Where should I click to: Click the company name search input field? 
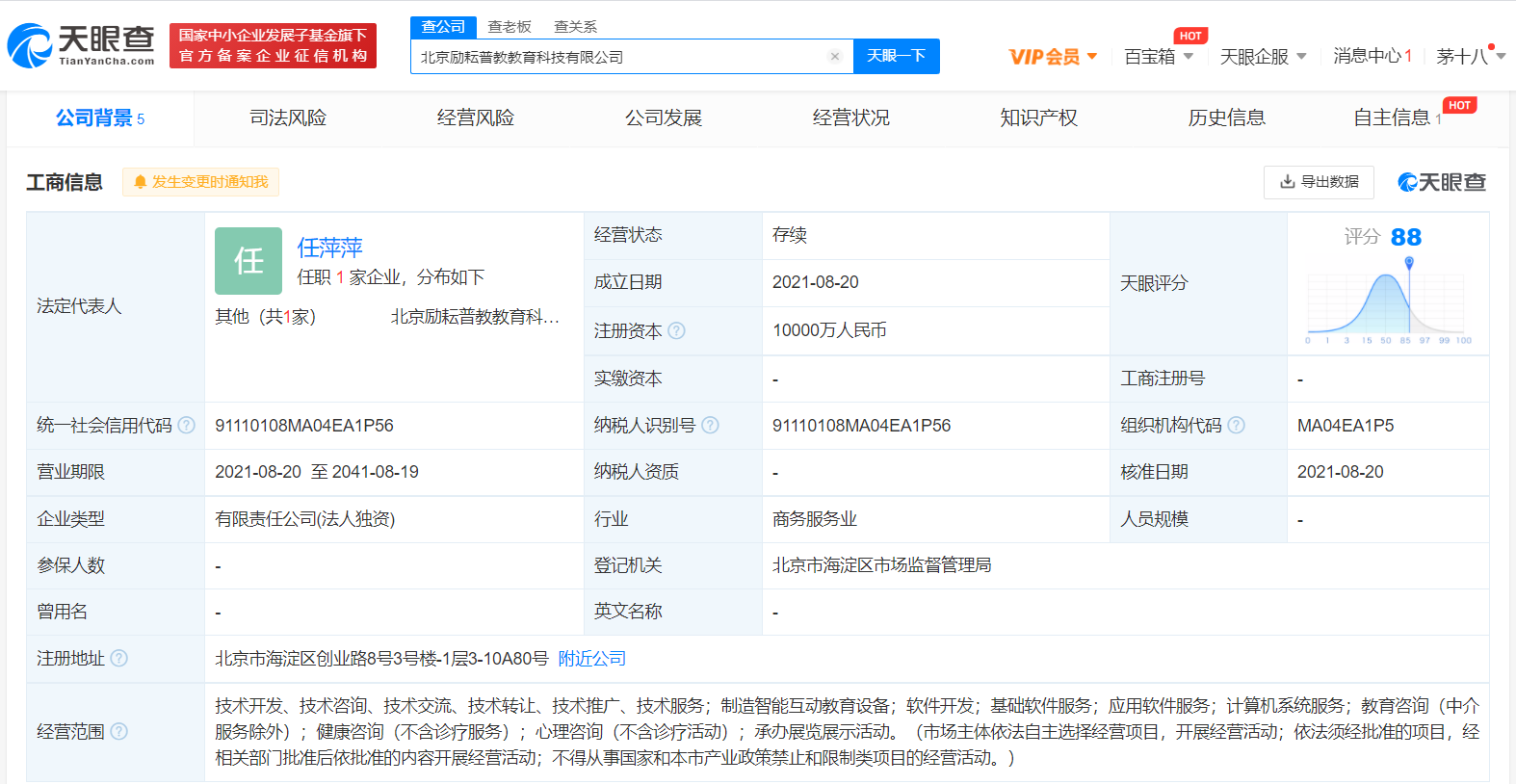tap(616, 57)
